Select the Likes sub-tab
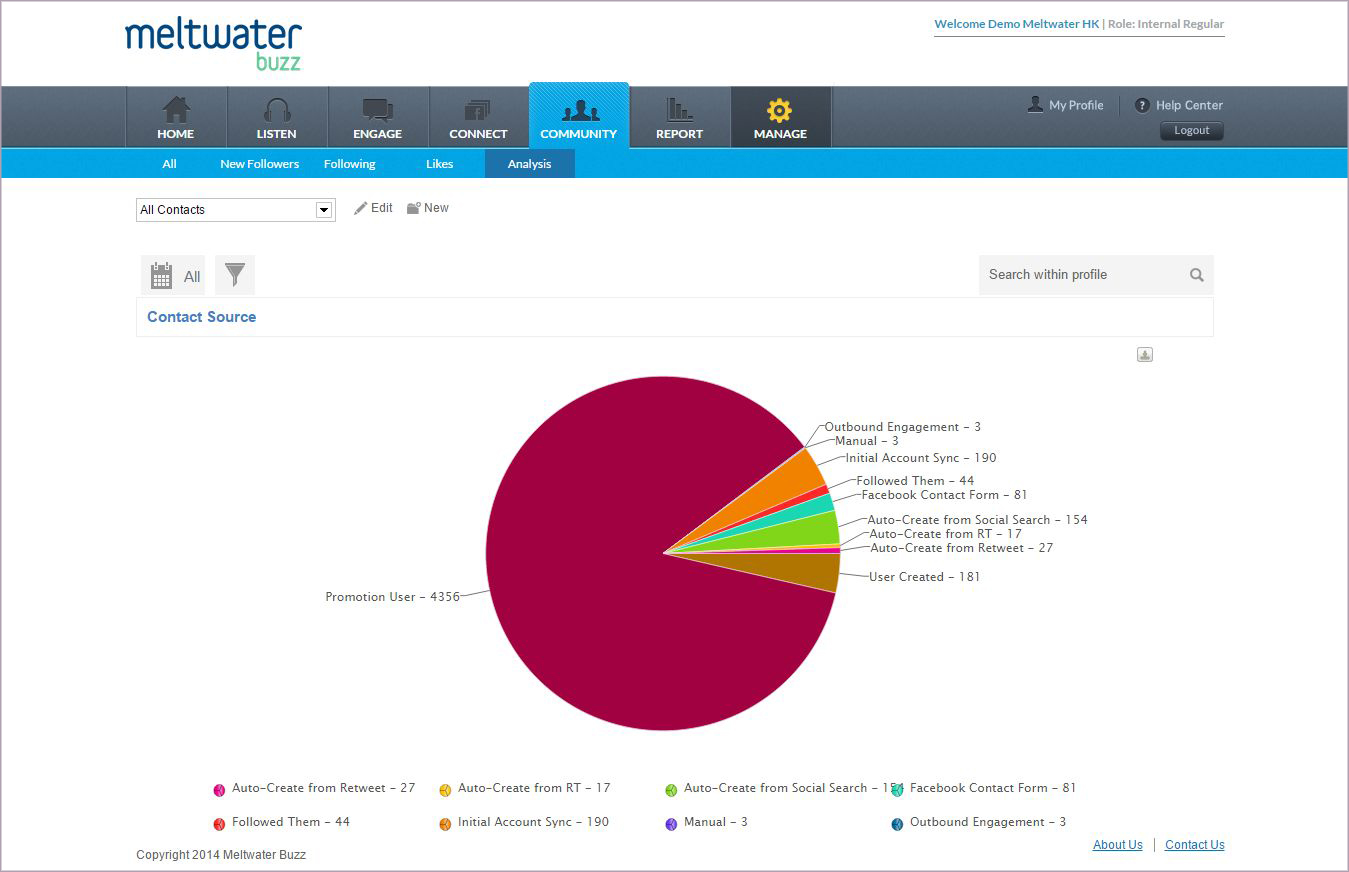Image resolution: width=1349 pixels, height=872 pixels. (x=439, y=164)
